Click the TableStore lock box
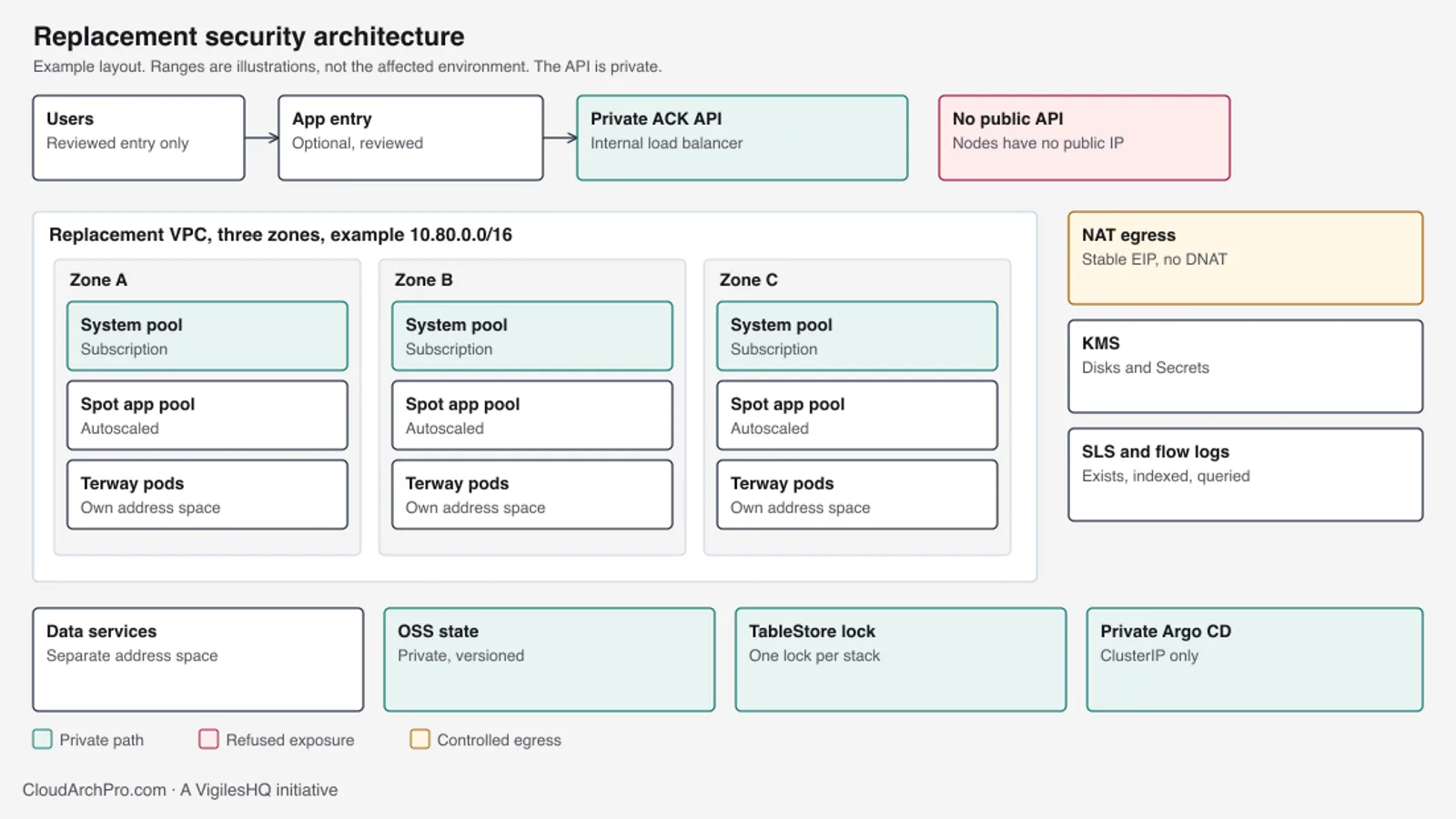Viewport: 1456px width, 819px height. (x=901, y=660)
